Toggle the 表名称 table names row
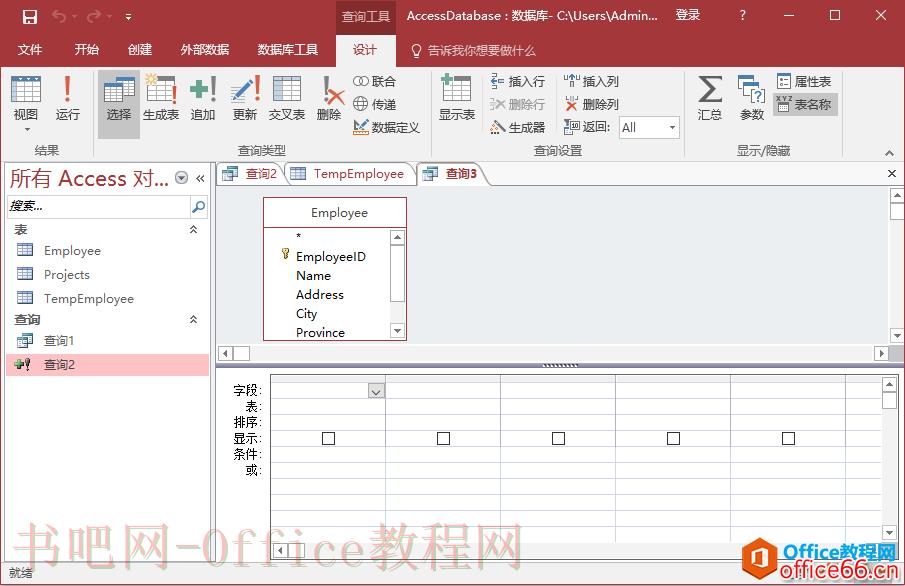905x586 pixels. (805, 104)
